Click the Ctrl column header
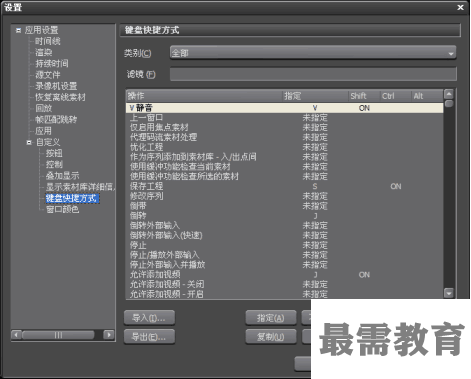Viewport: 471px width, 379px height. click(396, 96)
